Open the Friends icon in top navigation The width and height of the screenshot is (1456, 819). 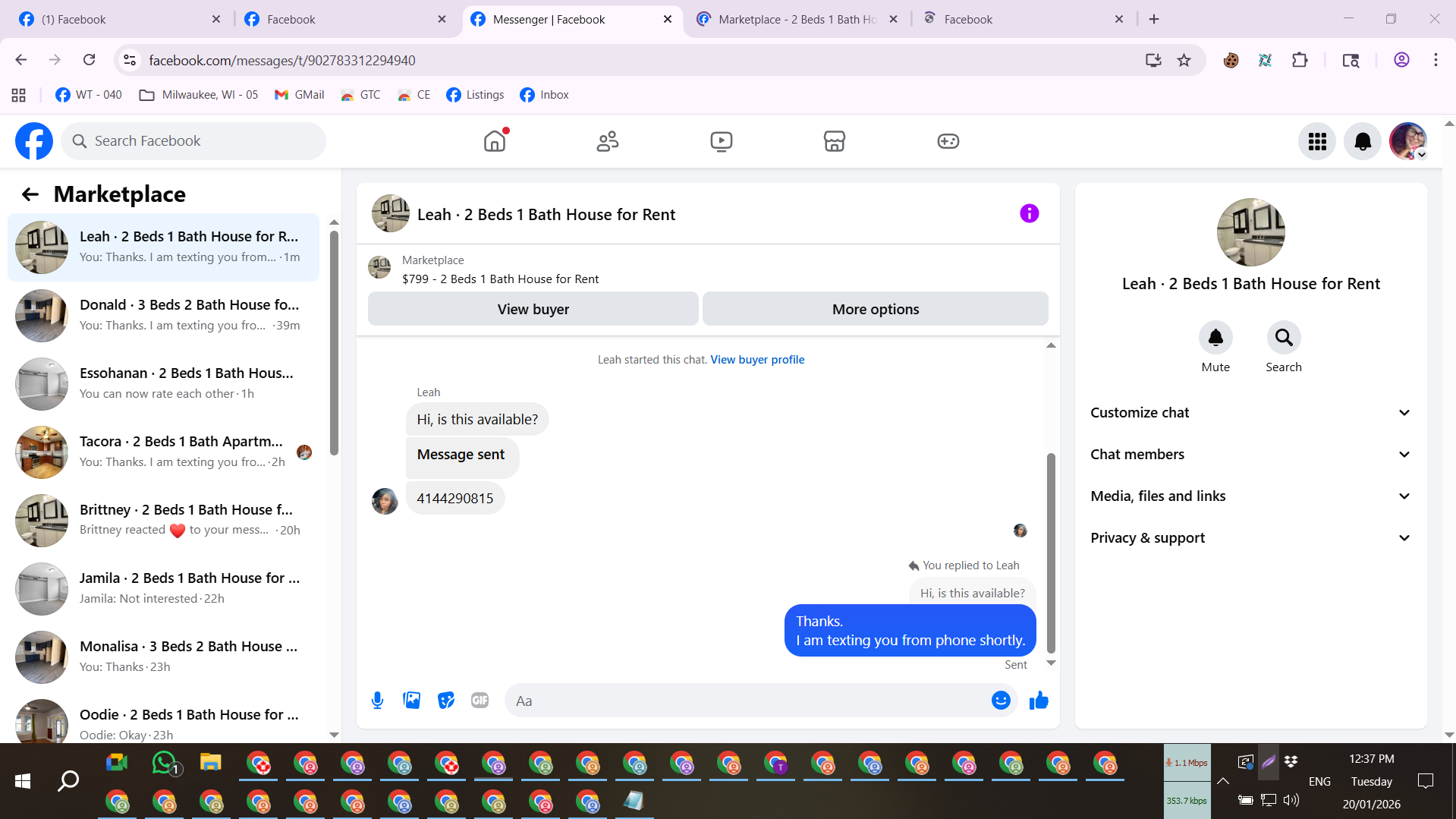click(608, 141)
